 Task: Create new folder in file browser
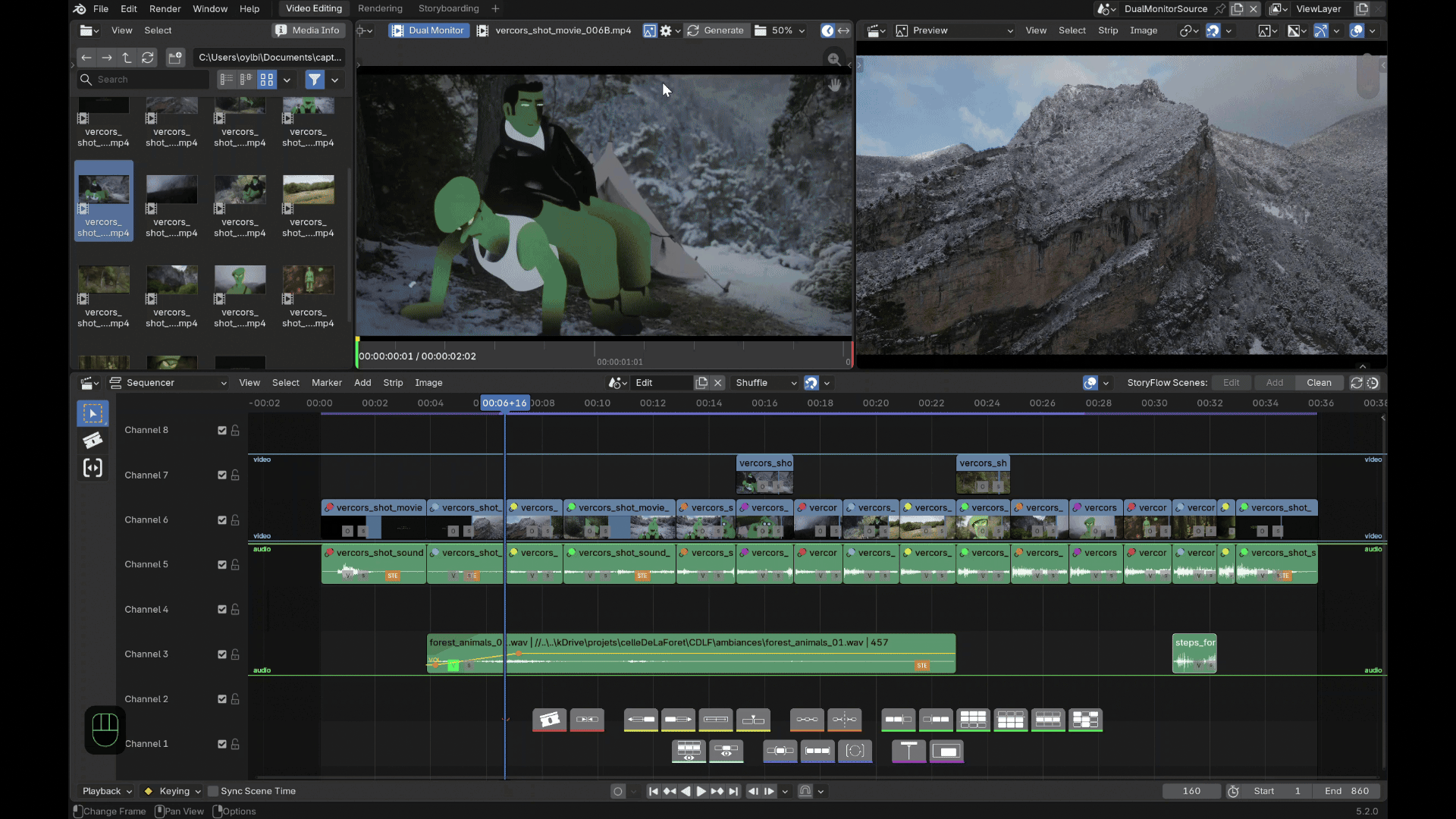175,58
